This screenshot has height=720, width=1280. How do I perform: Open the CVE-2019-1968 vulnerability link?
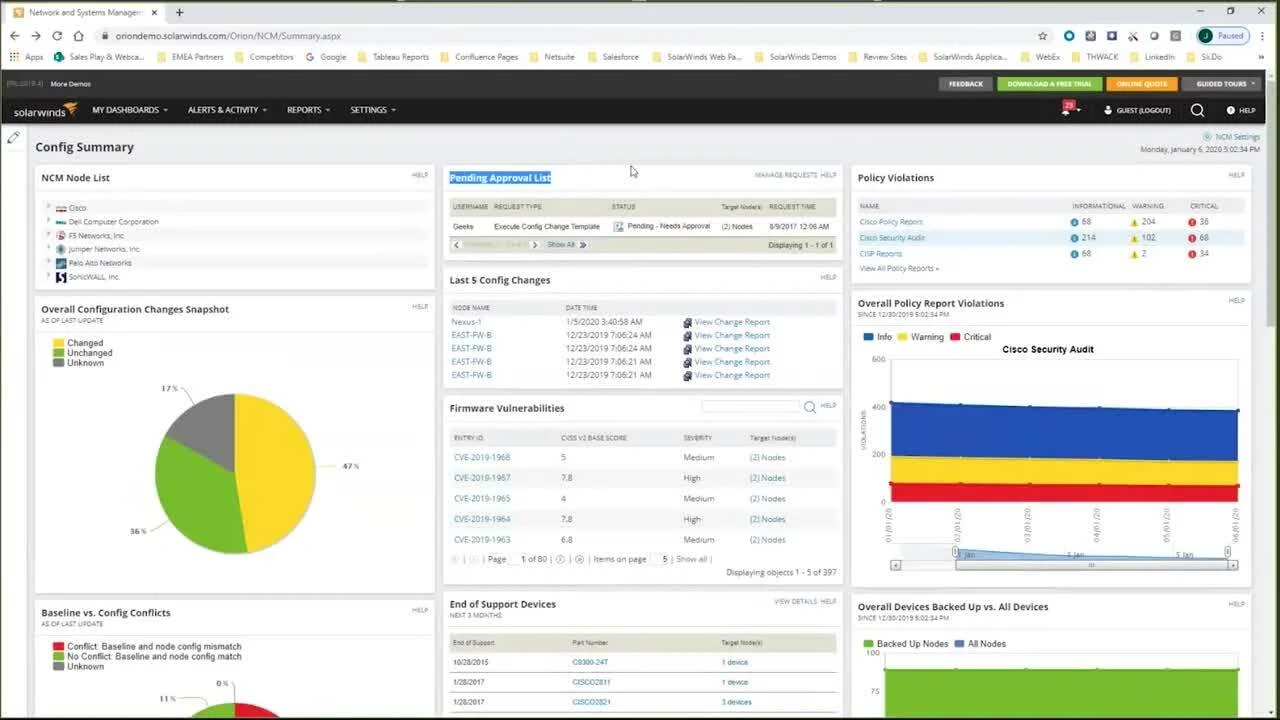[x=482, y=457]
